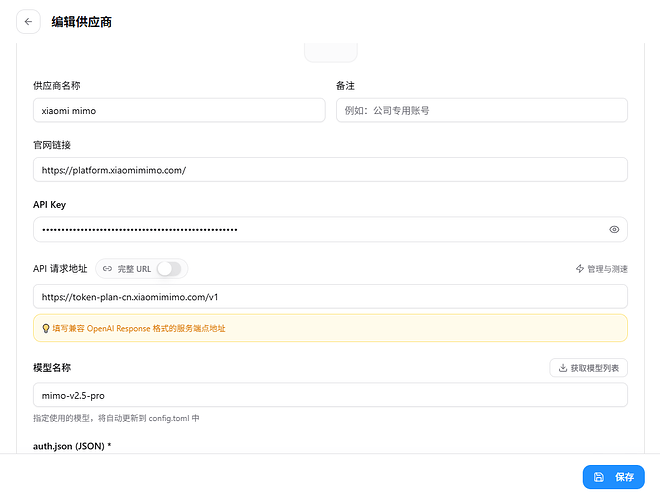Go back using the arrow button
Screen dimensions: 660x500
coord(28,21)
